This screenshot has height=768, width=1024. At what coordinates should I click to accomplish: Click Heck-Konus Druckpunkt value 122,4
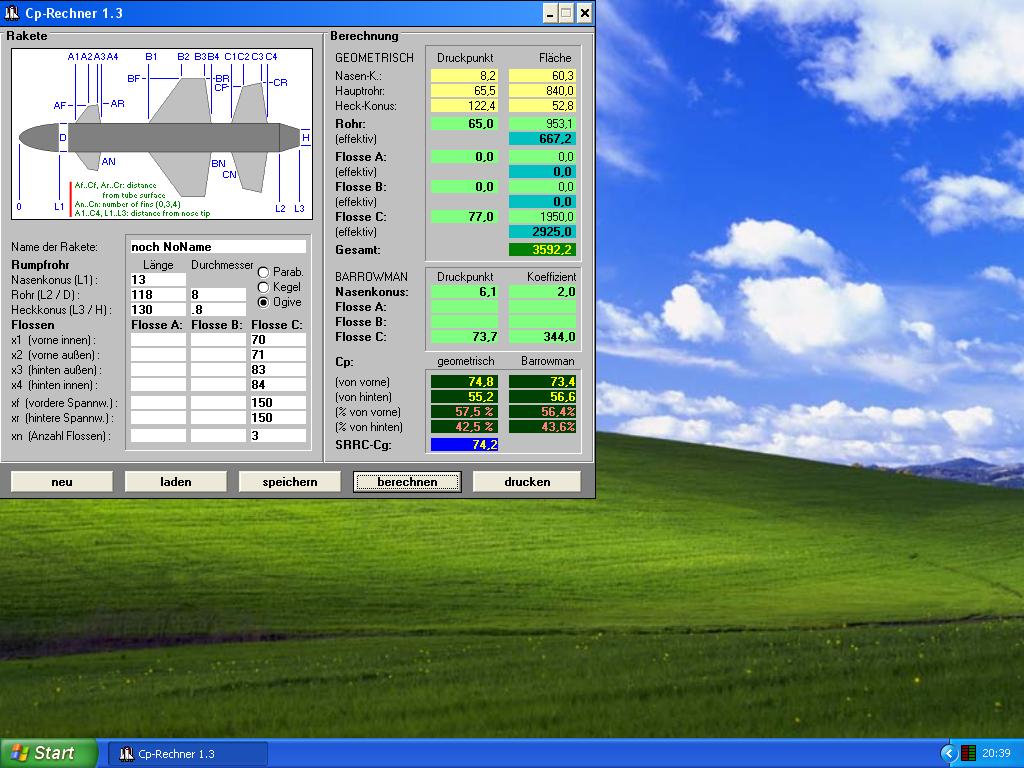click(x=464, y=106)
